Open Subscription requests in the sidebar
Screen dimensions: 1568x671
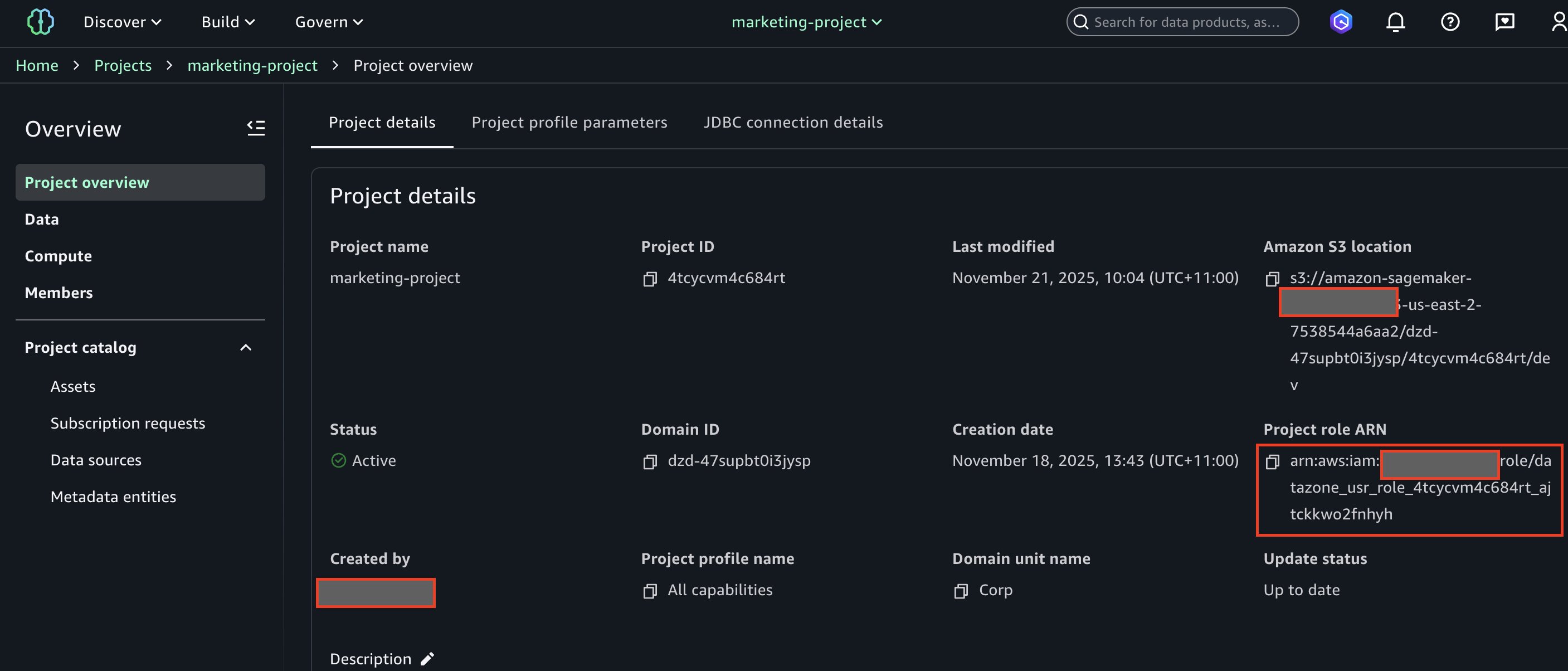tap(128, 422)
